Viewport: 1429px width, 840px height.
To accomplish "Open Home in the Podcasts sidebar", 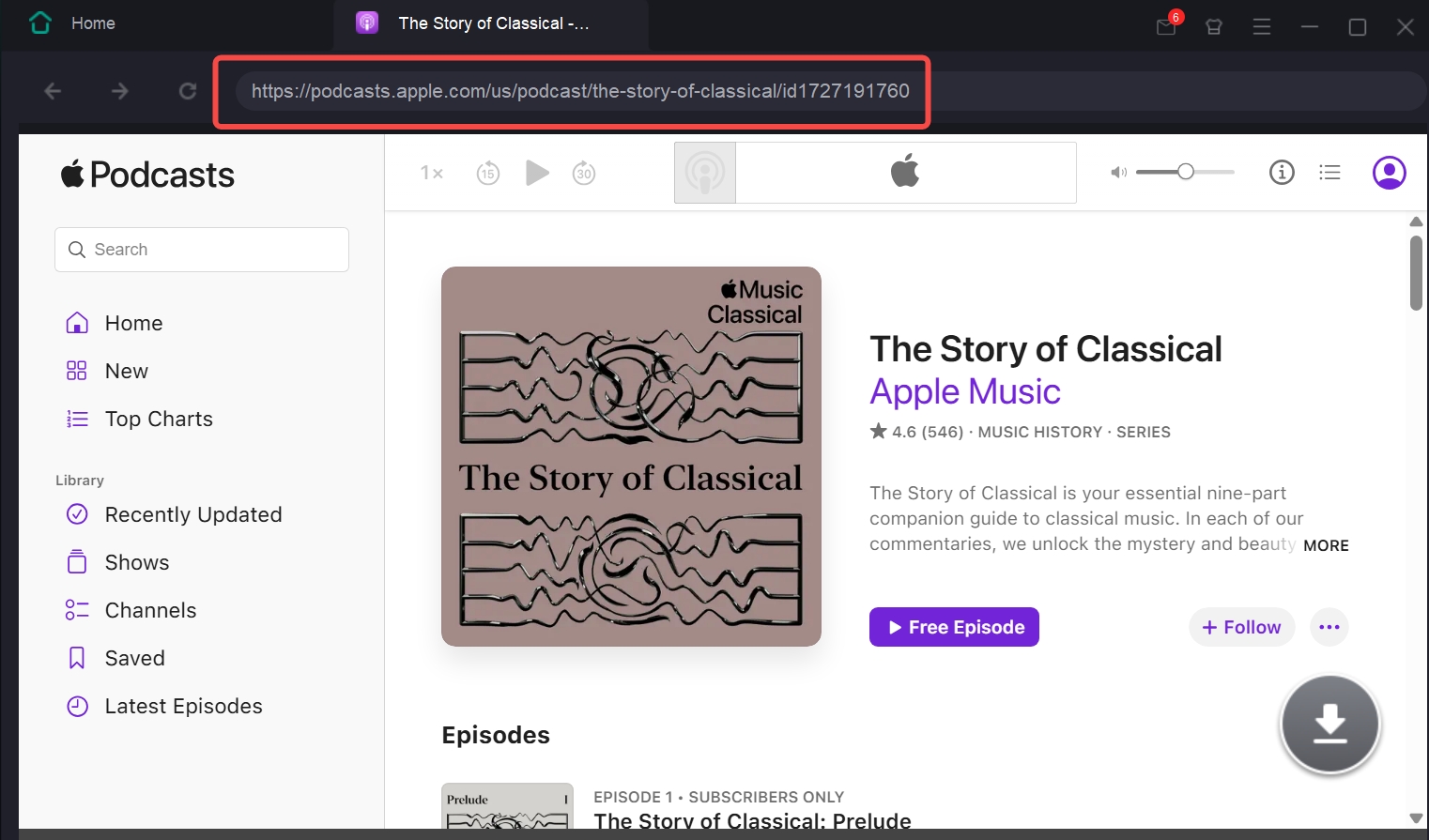I will (x=115, y=323).
